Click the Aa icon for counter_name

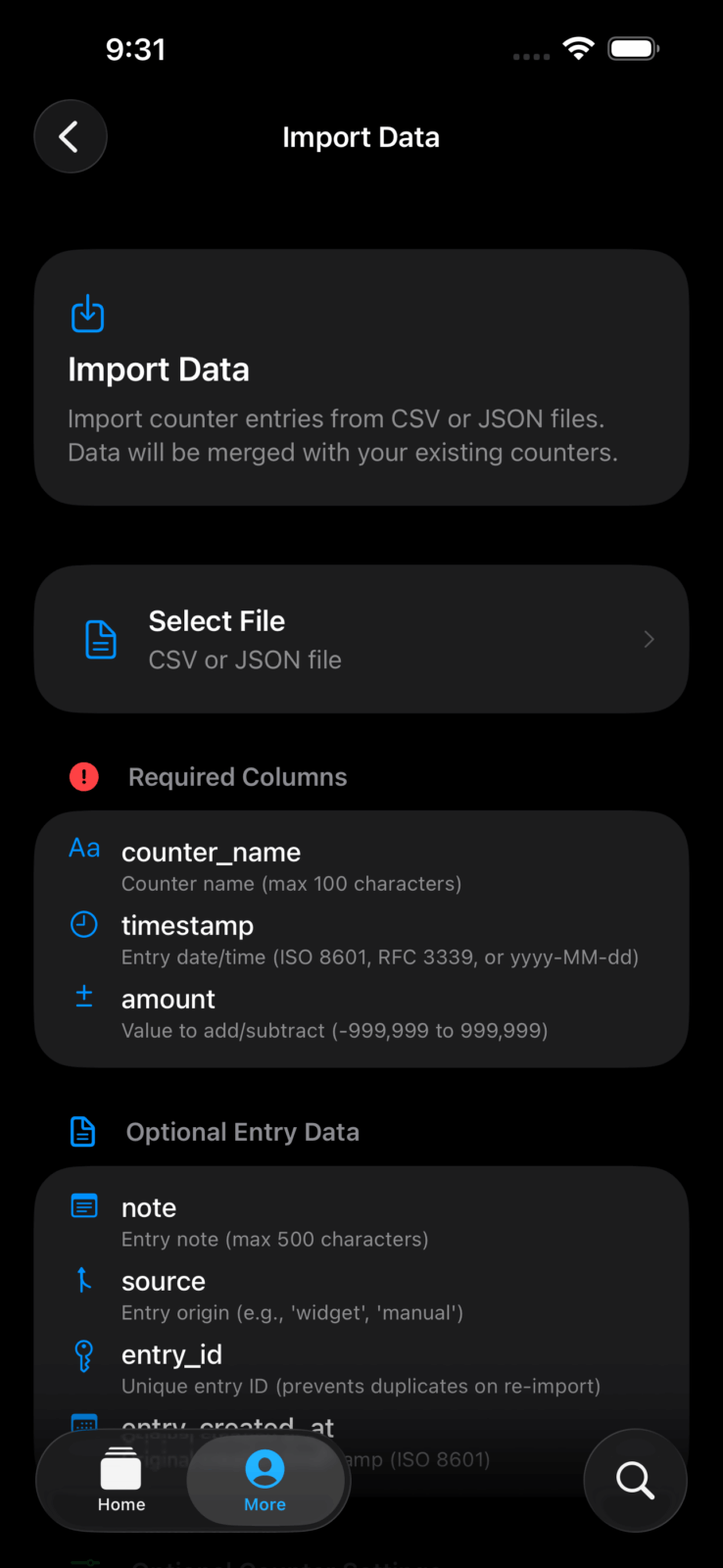[84, 849]
